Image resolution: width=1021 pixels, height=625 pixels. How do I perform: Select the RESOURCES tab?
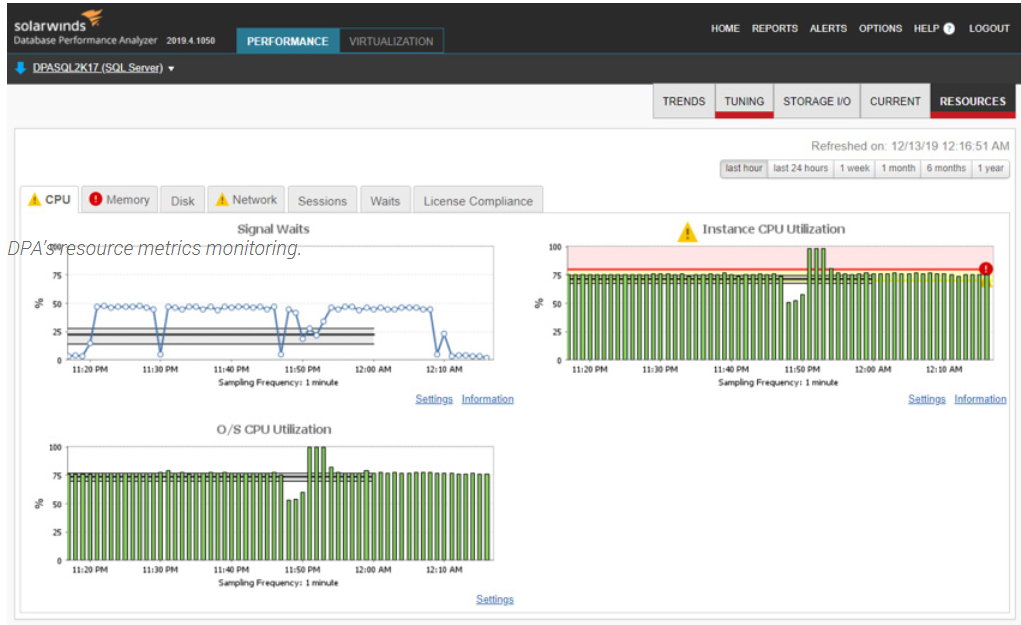[x=973, y=101]
